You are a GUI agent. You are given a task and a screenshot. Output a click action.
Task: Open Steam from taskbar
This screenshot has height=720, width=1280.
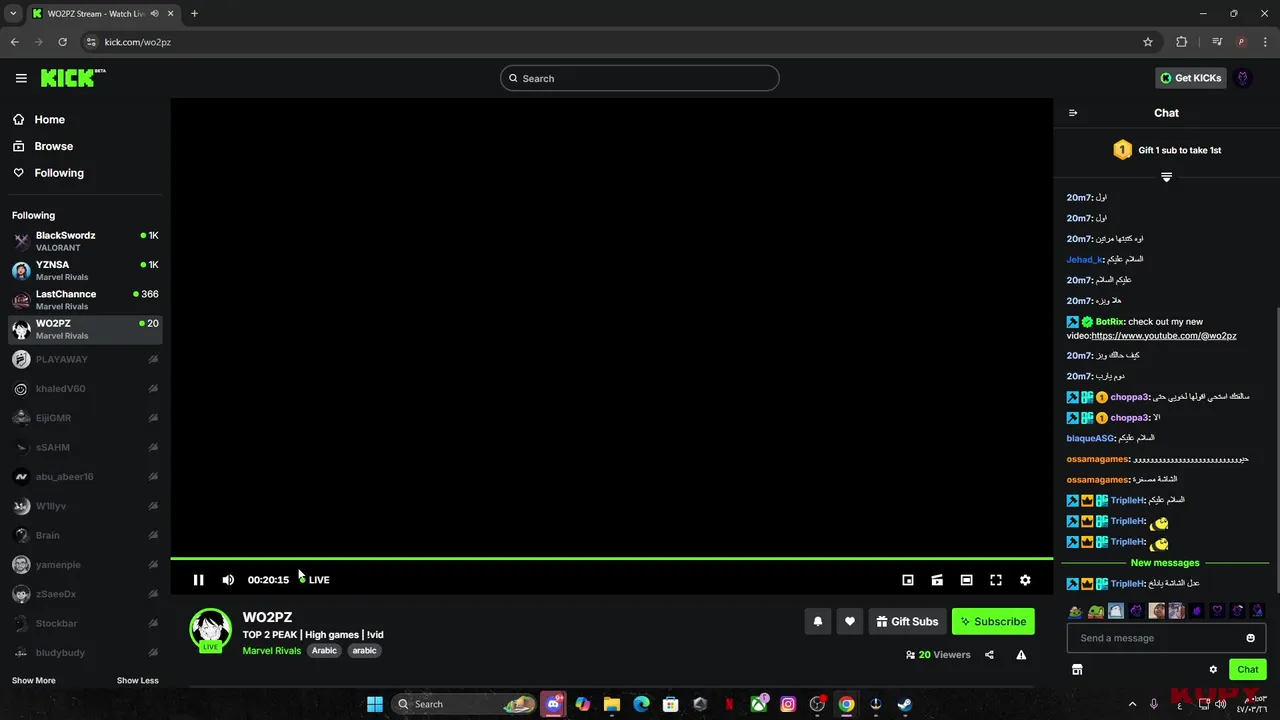click(x=904, y=704)
